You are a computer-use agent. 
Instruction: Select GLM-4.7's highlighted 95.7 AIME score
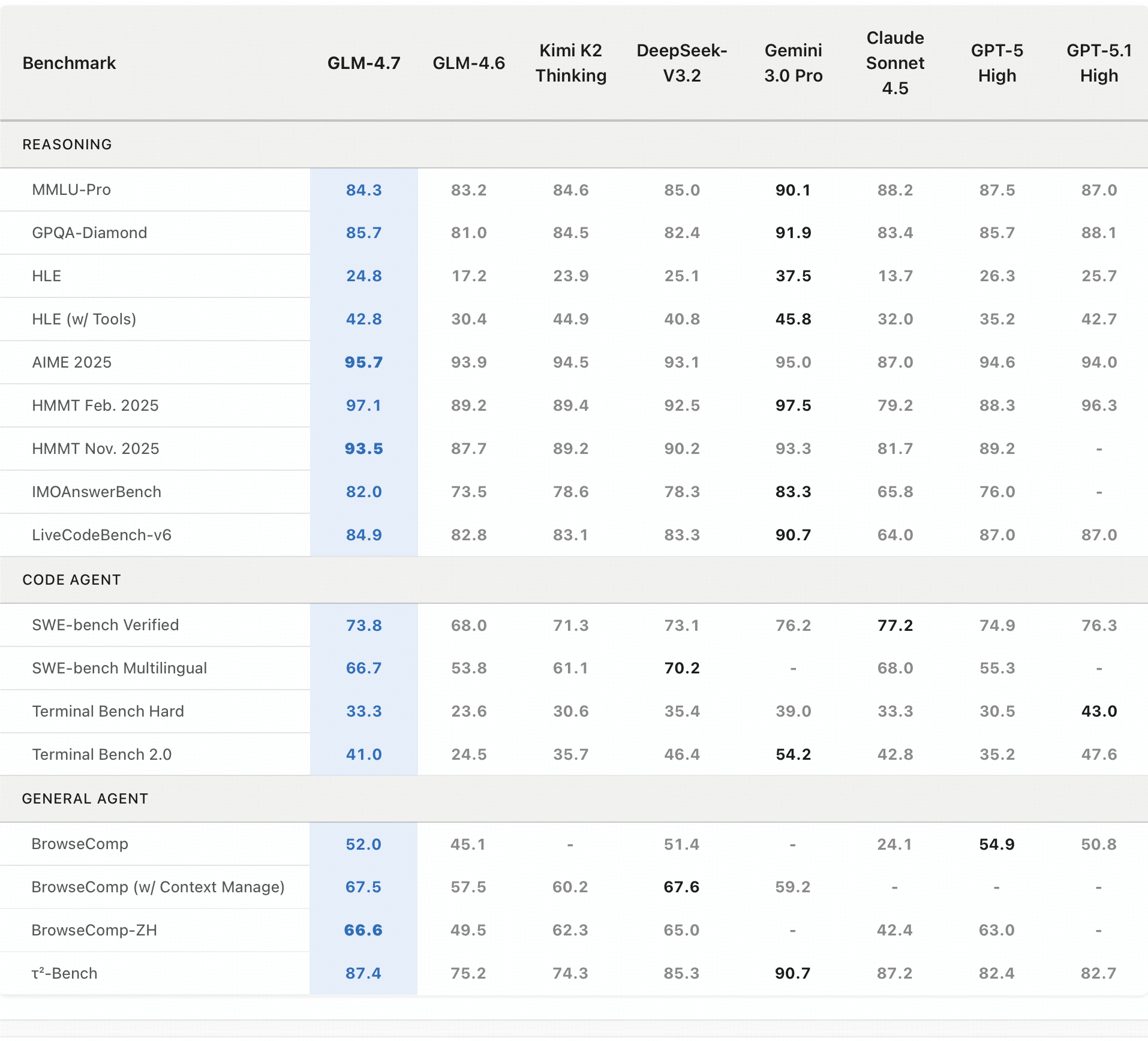(363, 362)
